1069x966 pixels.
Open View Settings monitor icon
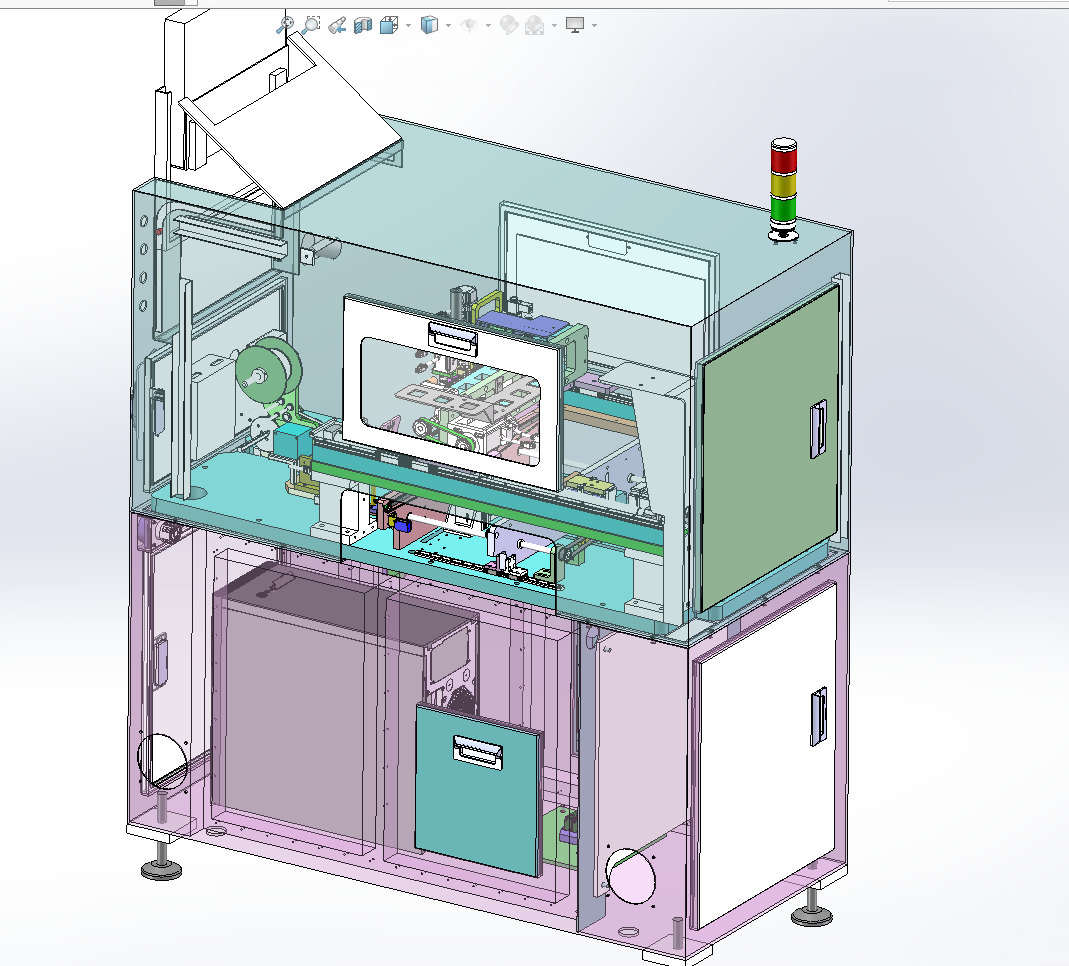[x=575, y=25]
